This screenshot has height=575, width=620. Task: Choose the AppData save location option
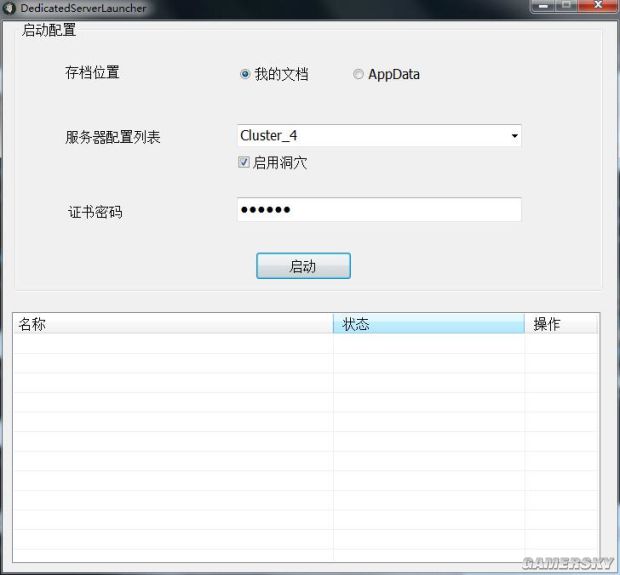[x=358, y=74]
